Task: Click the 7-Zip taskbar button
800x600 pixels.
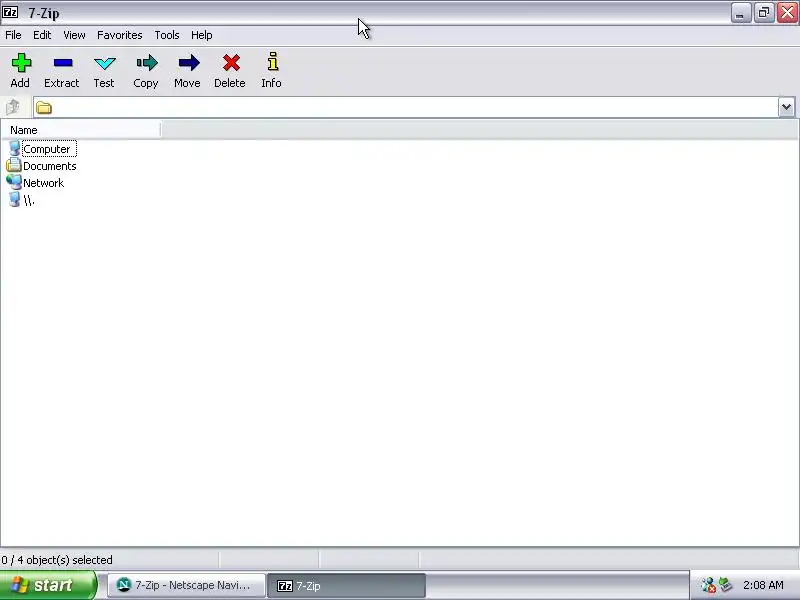Action: coord(346,585)
